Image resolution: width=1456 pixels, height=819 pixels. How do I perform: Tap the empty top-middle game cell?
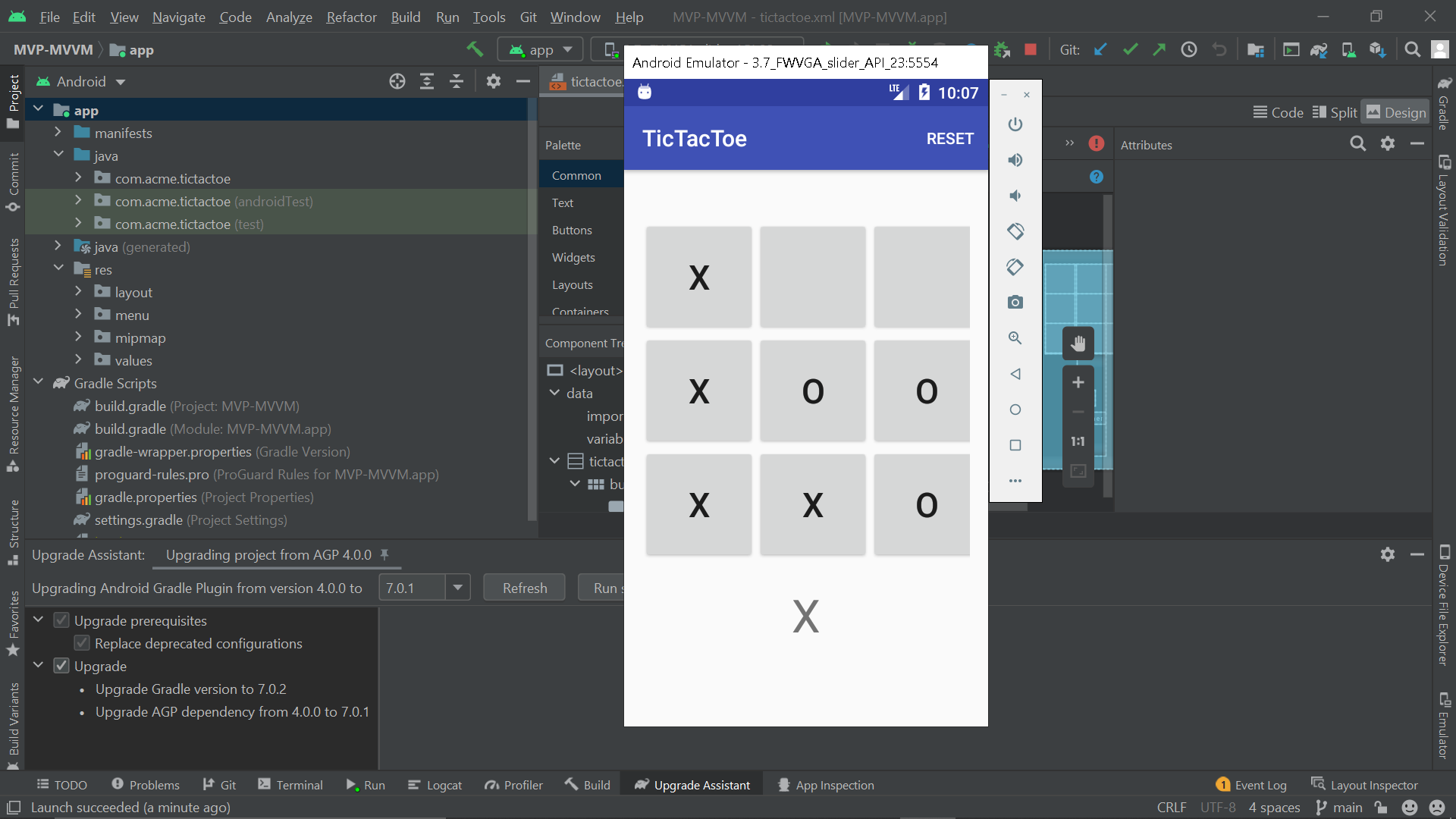coord(812,278)
